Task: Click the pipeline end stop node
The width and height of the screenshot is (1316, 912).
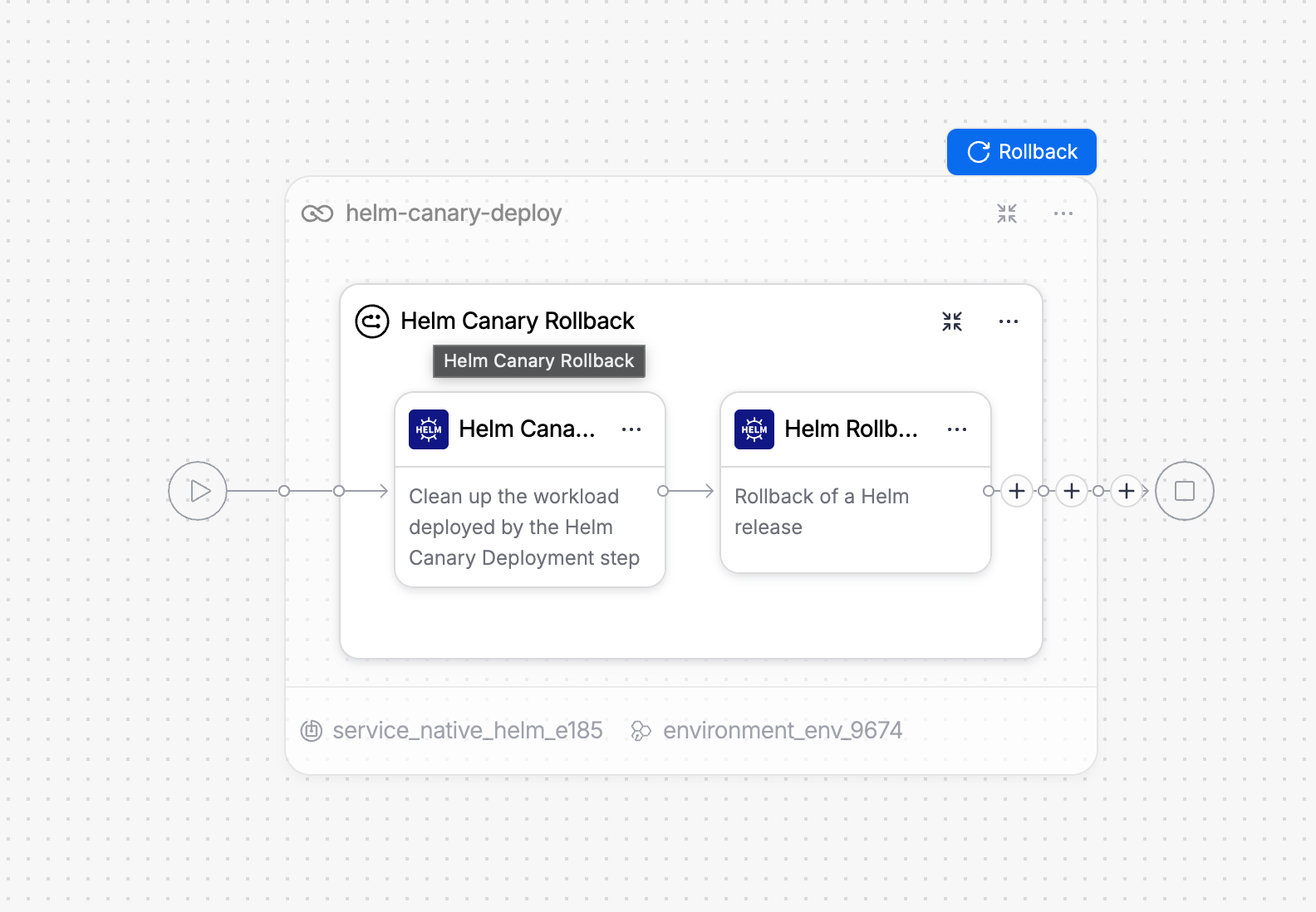Action: pos(1185,491)
